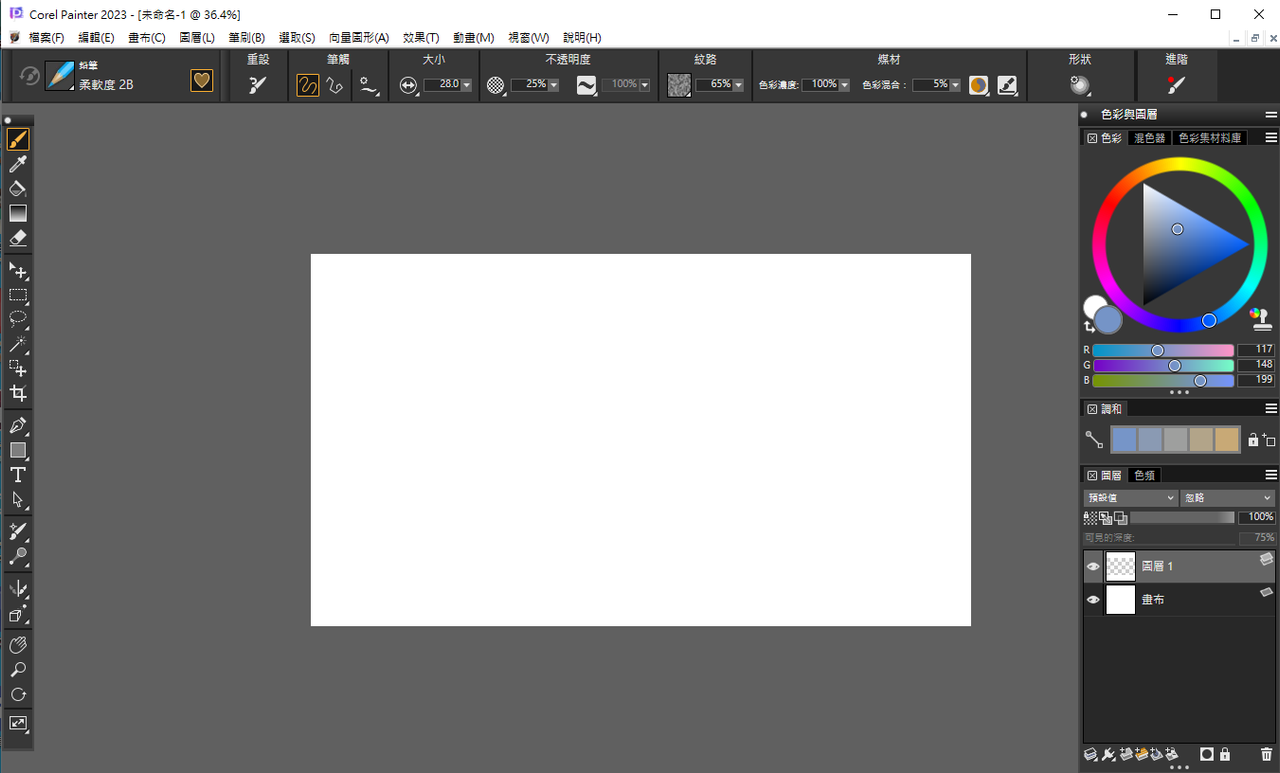Select the Eraser tool
This screenshot has width=1280, height=773.
coord(17,238)
